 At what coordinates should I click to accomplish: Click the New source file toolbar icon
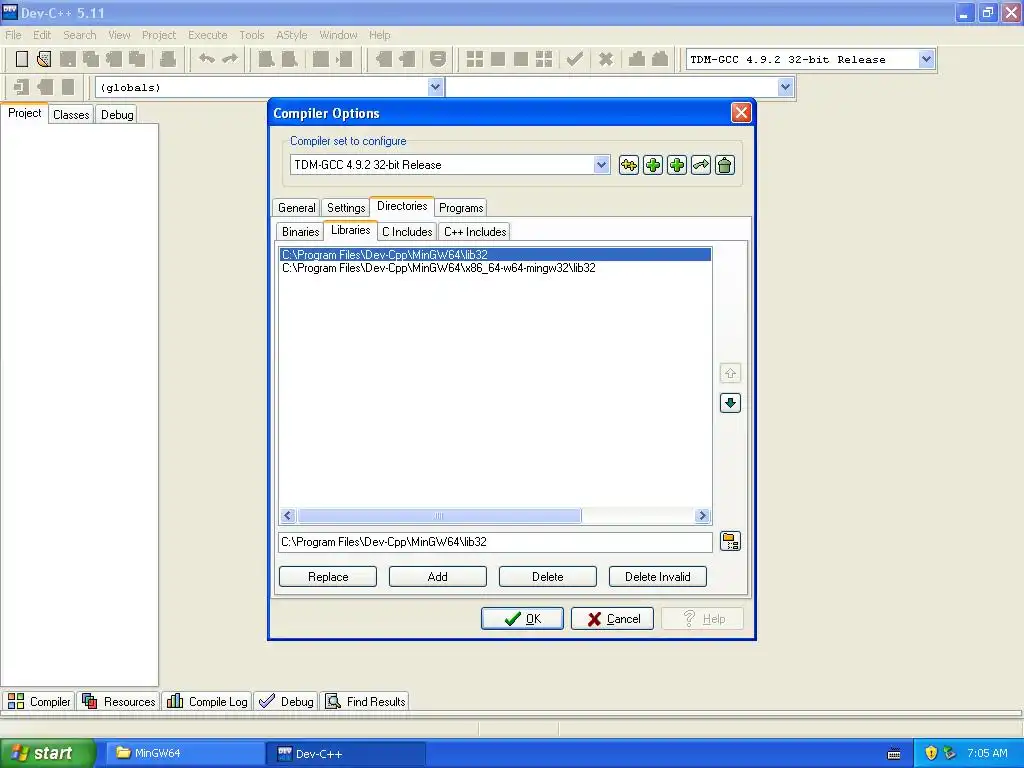(x=22, y=59)
